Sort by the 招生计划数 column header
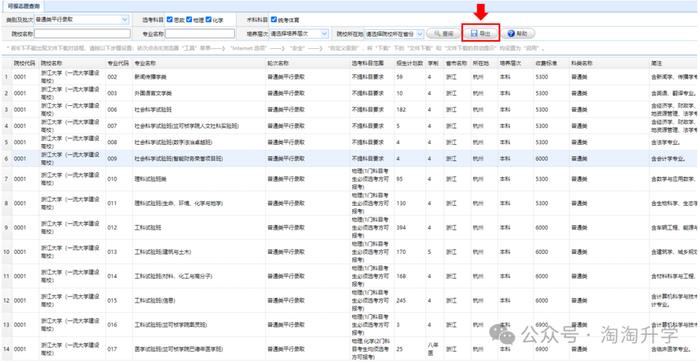Image resolution: width=700 pixels, height=363 pixels. (409, 63)
